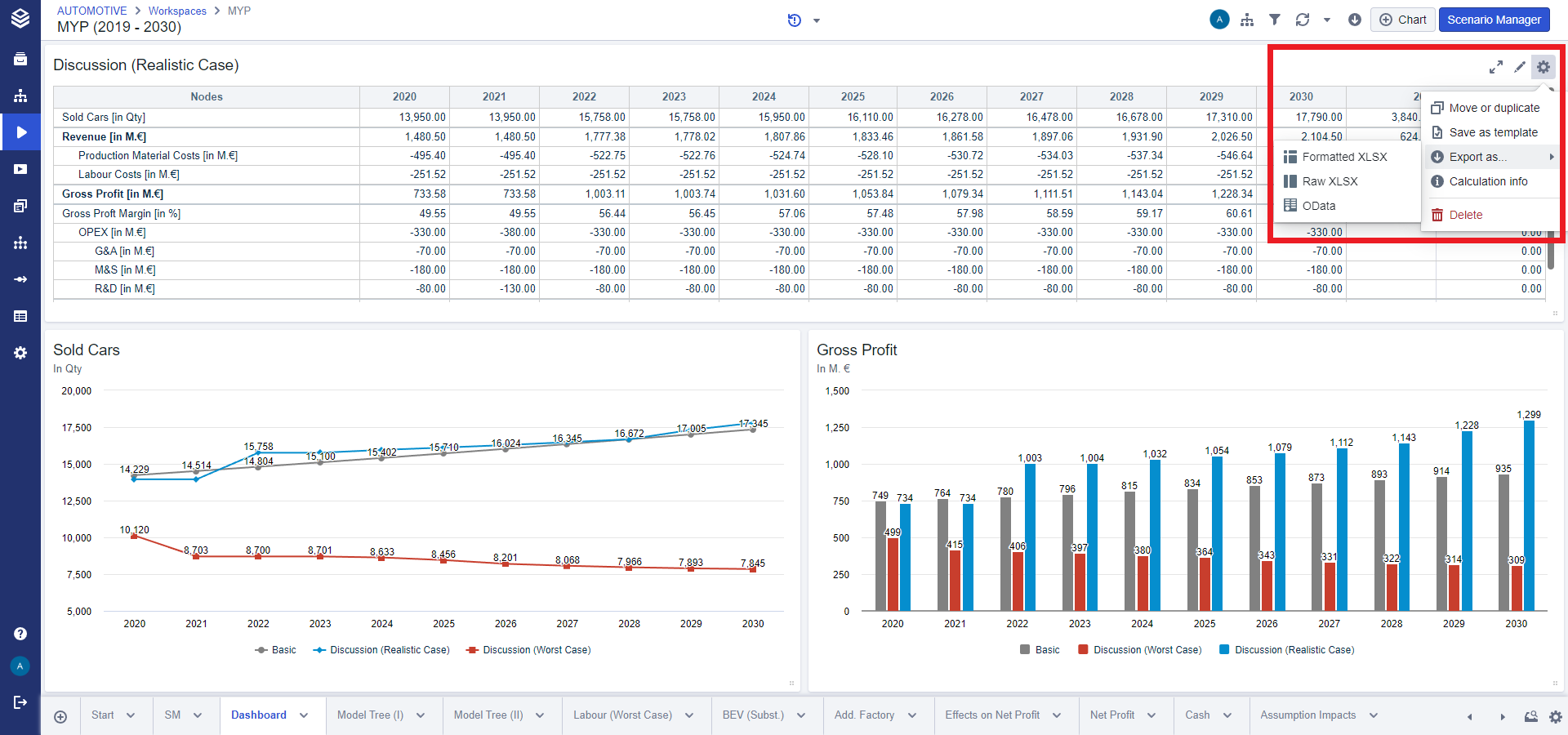Toggle the Basic series in Sold Cars legend
This screenshot has height=735, width=1568.
[x=276, y=650]
